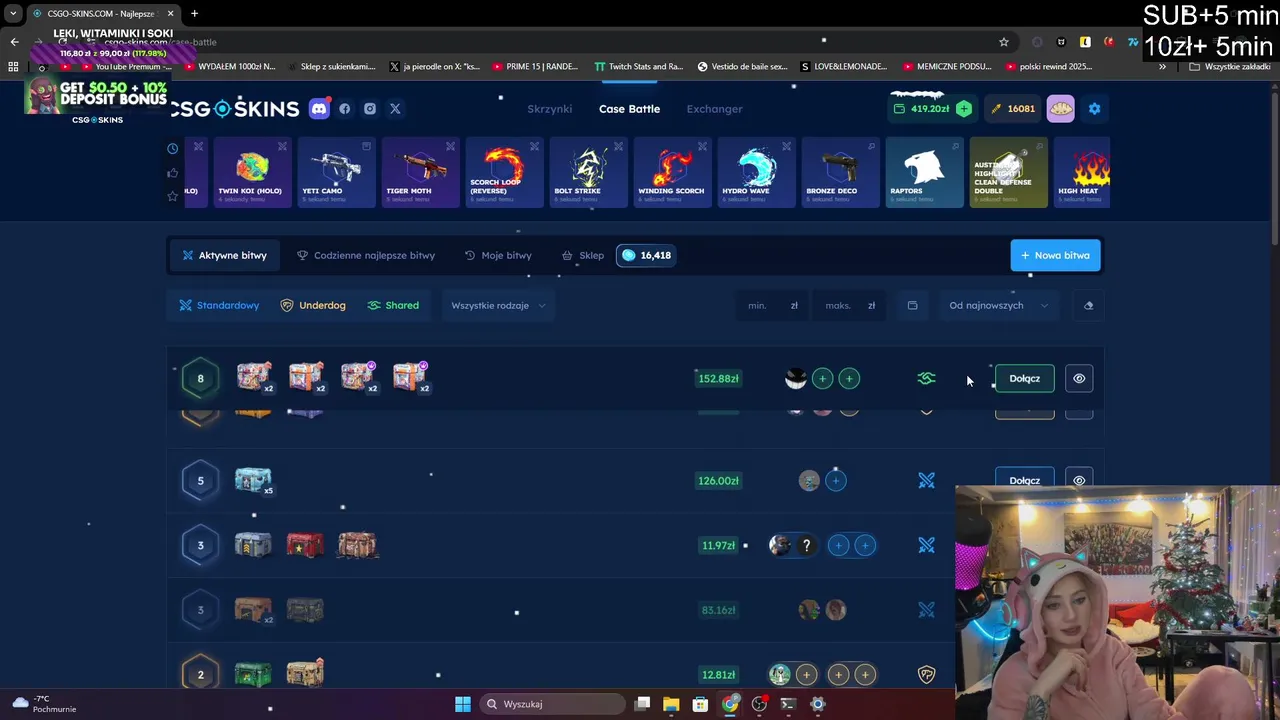Click the round 8 hexagon badge
The height and width of the screenshot is (720, 1280).
pos(200,378)
